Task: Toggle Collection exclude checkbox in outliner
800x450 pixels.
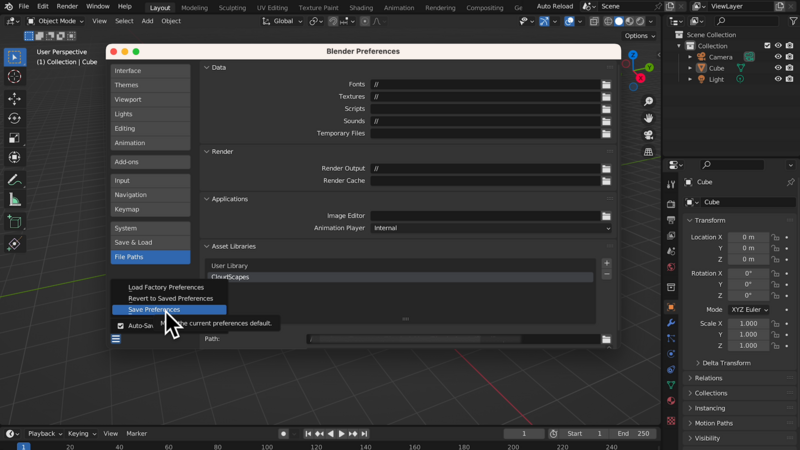Action: tap(767, 46)
